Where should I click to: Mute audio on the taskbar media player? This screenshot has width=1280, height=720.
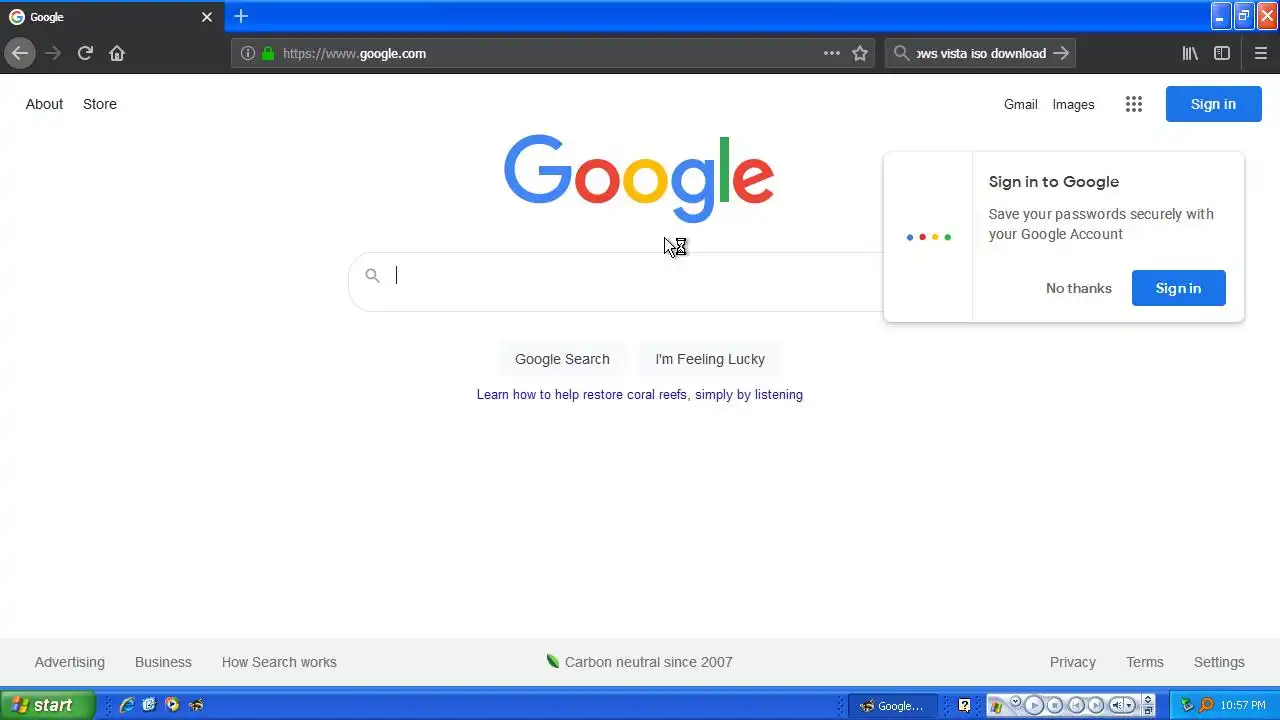coord(1118,706)
